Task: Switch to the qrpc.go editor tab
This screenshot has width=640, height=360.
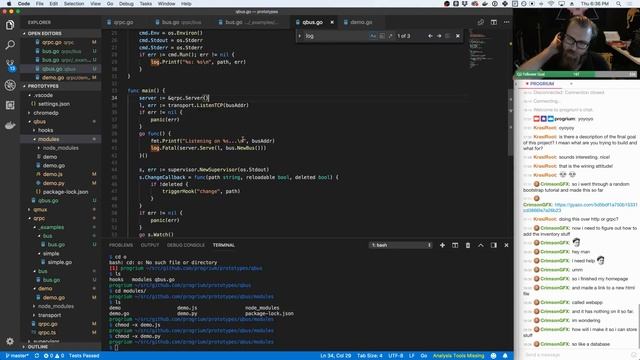Action: click(123, 22)
